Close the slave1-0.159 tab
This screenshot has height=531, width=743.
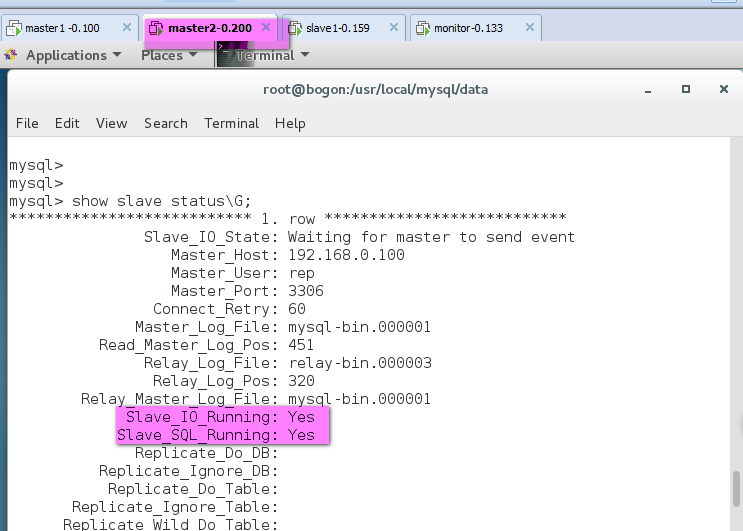click(394, 27)
